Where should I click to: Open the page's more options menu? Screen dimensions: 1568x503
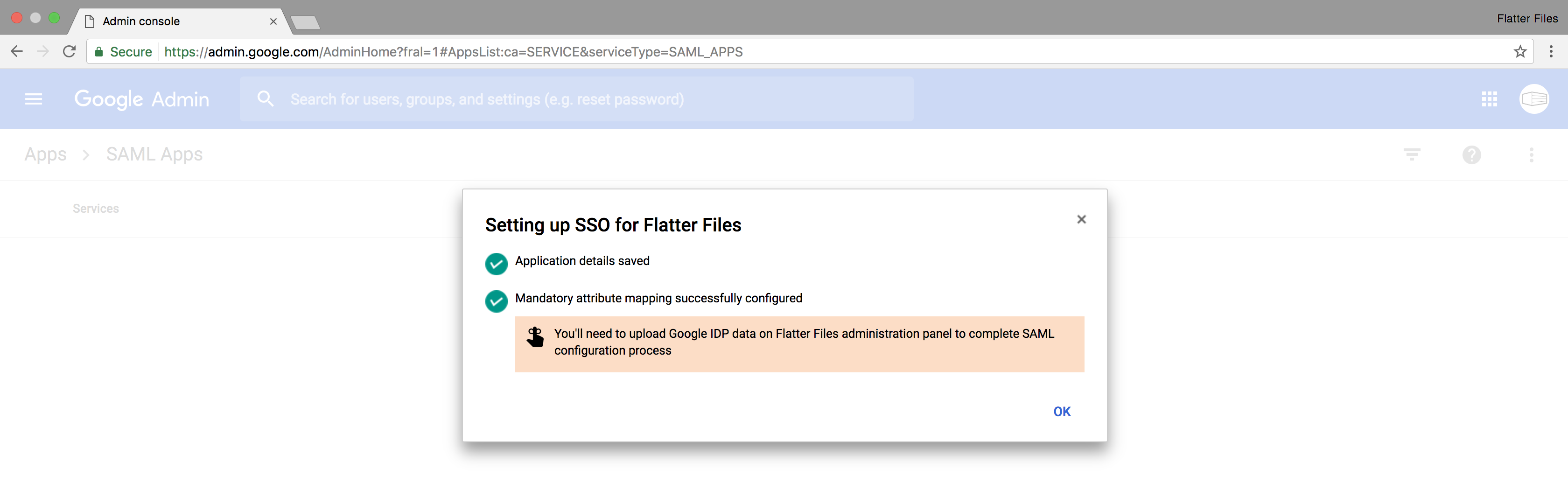[x=1531, y=154]
